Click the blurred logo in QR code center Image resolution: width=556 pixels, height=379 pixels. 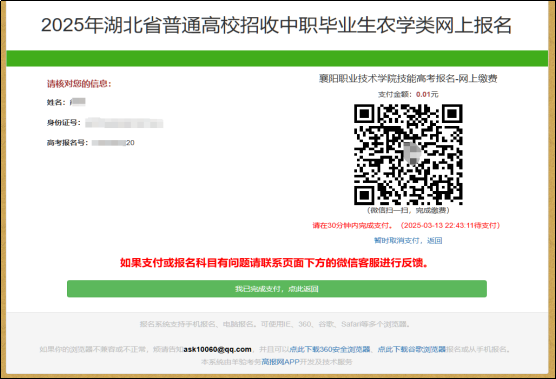(x=412, y=153)
